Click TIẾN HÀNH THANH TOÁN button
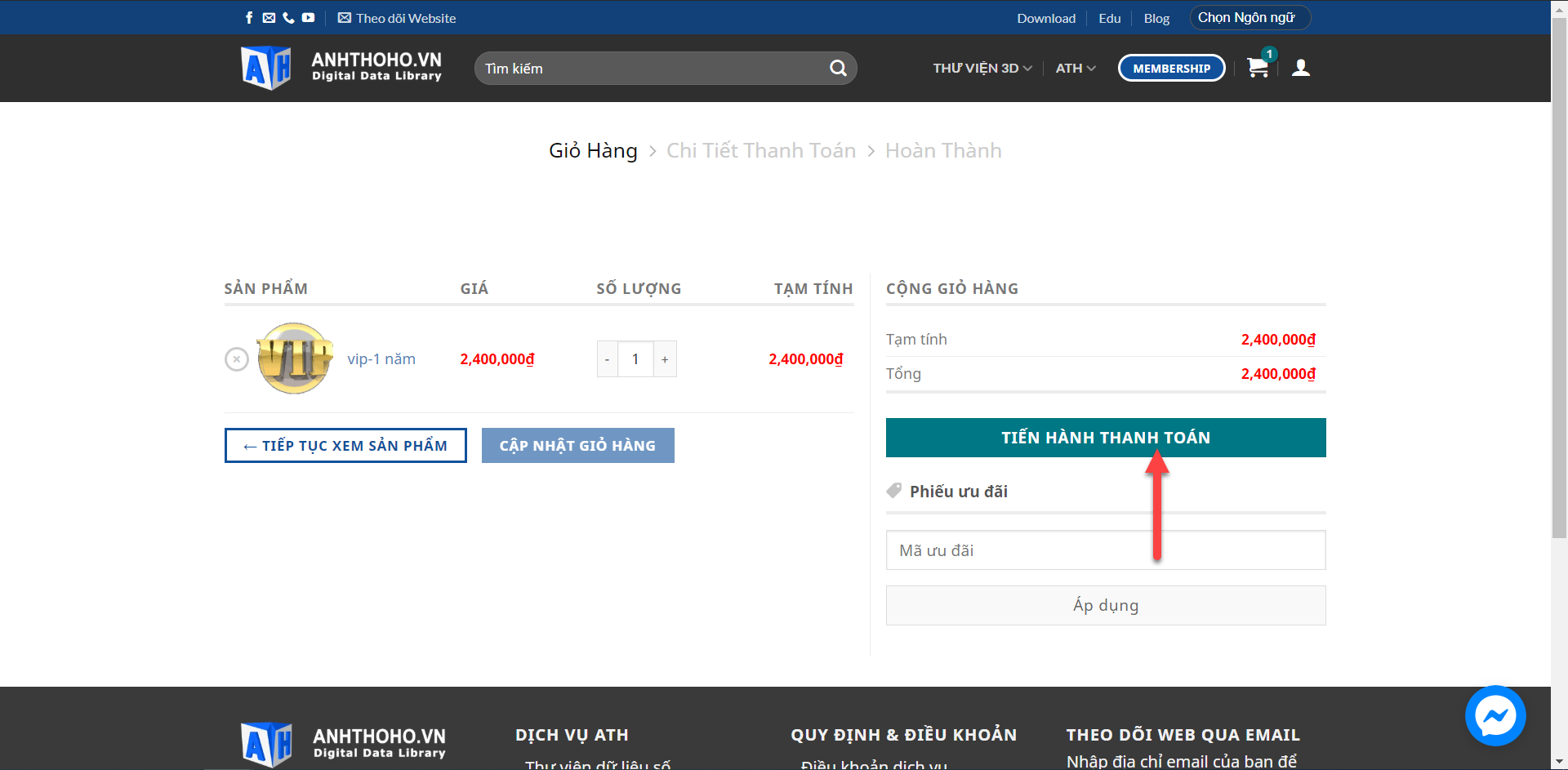Image resolution: width=1568 pixels, height=770 pixels. pyautogui.click(x=1105, y=438)
